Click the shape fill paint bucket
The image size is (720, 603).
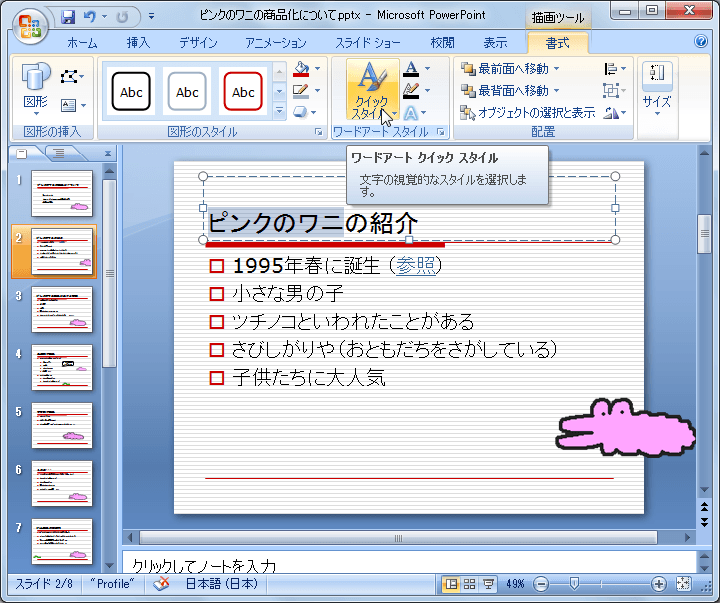tap(301, 69)
